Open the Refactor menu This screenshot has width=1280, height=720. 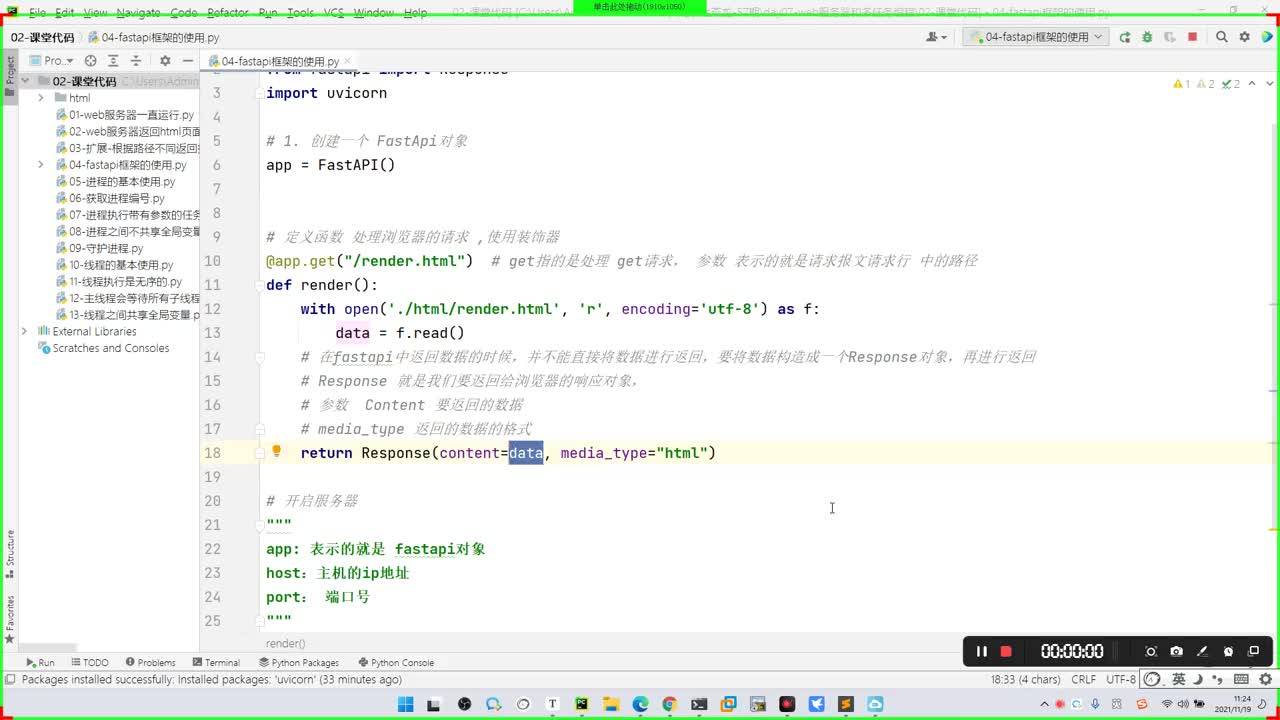228,13
